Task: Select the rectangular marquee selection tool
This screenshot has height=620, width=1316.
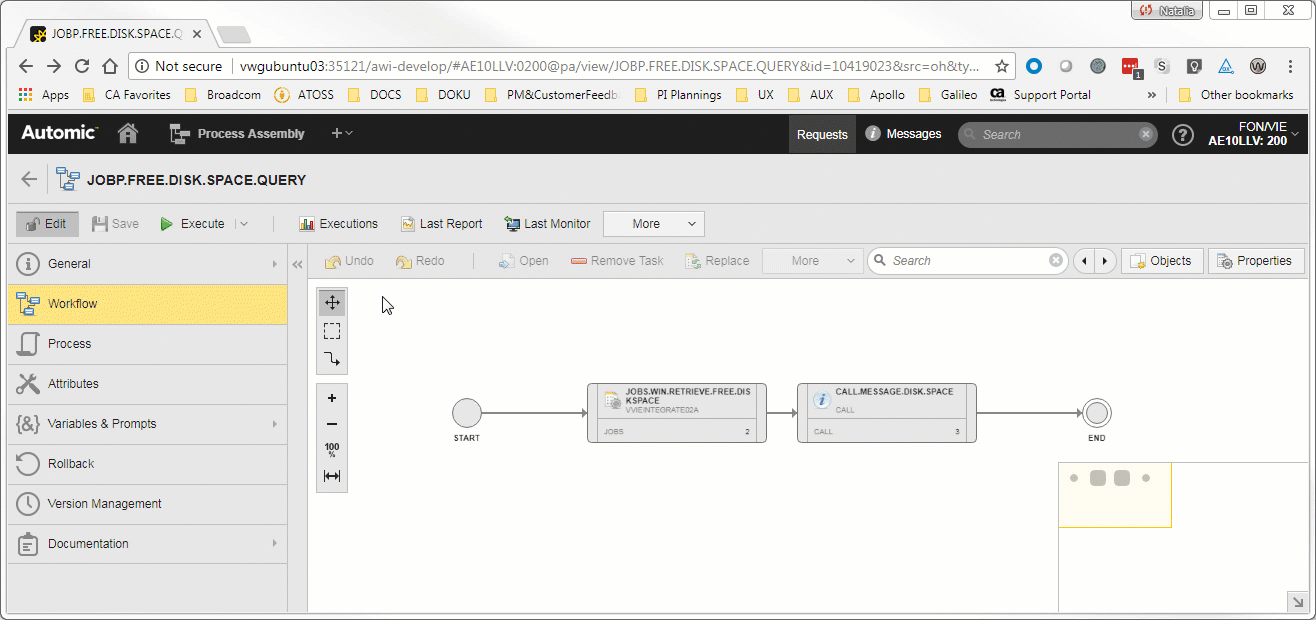Action: click(332, 331)
